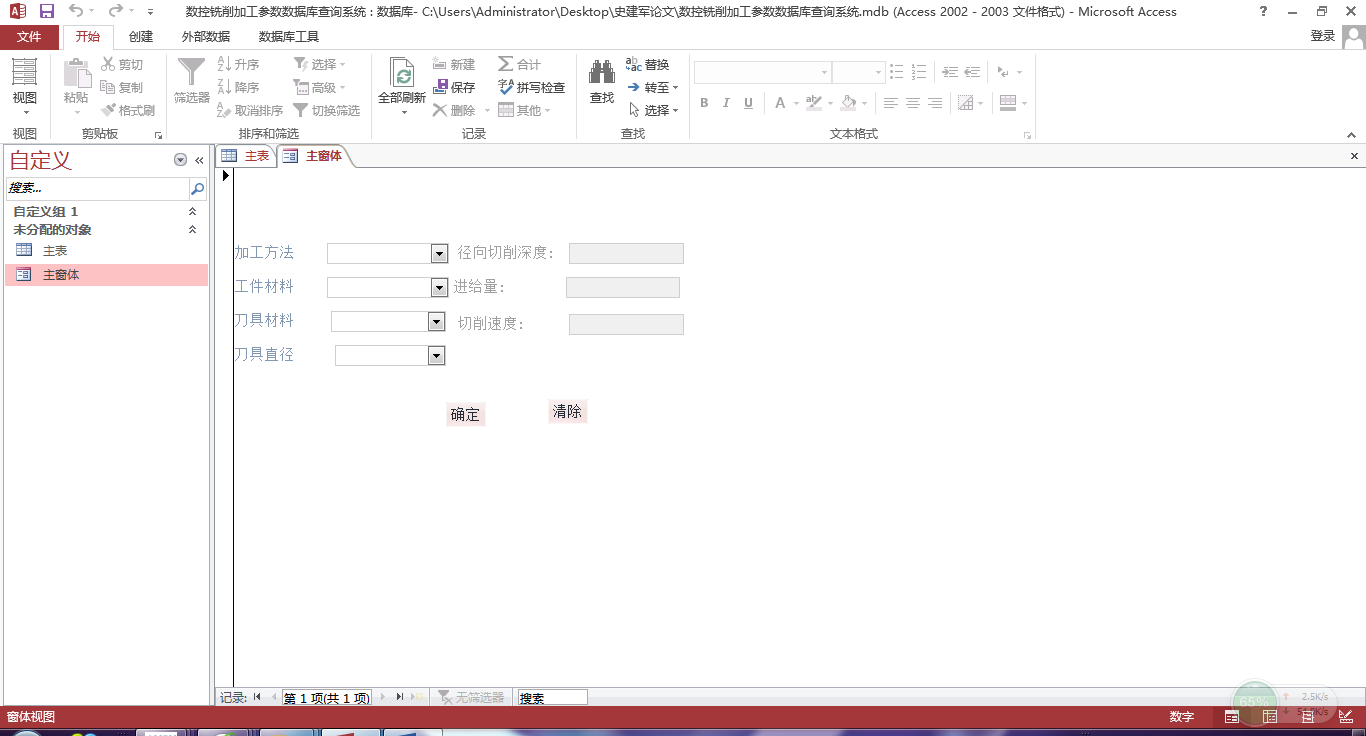Viewport: 1366px width, 736px height.
Task: Collapse the 未分配的对象 group
Action: 193,230
